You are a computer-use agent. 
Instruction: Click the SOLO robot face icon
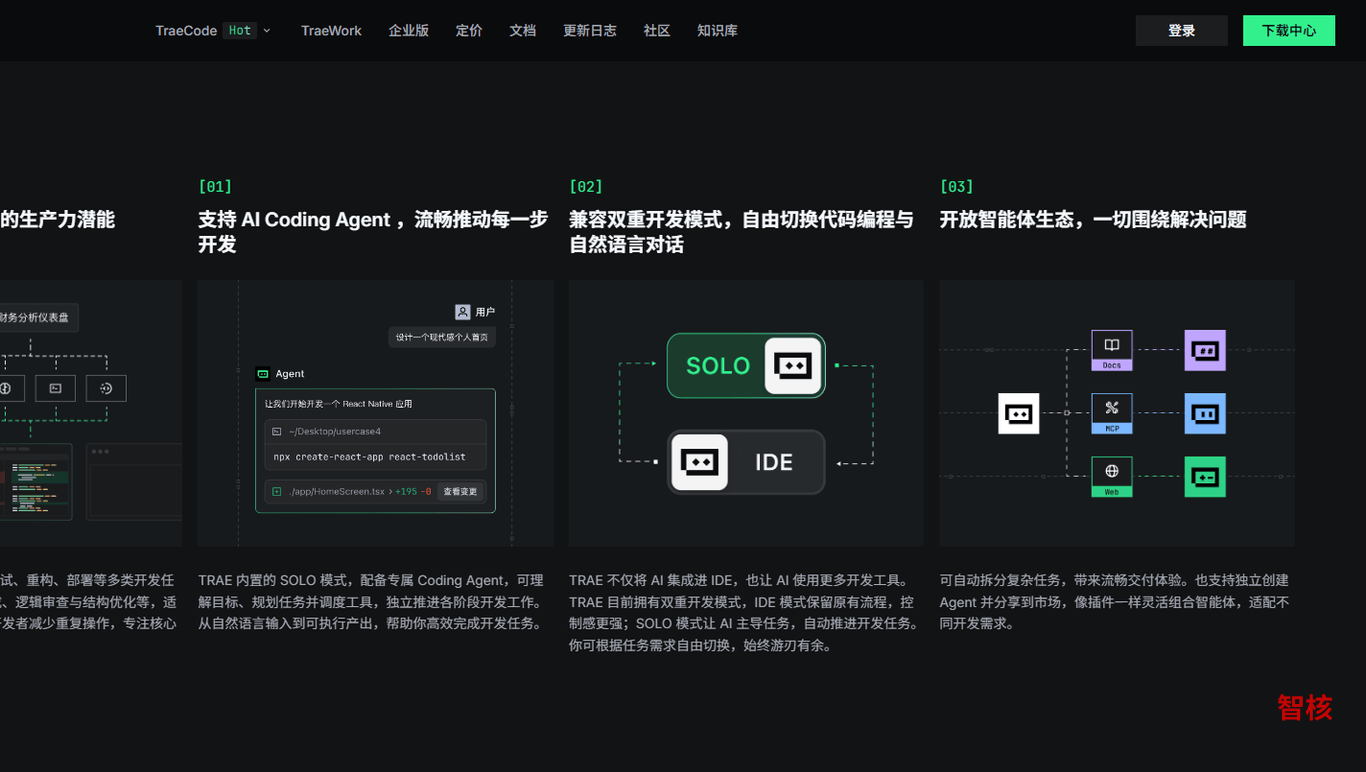[x=793, y=366]
